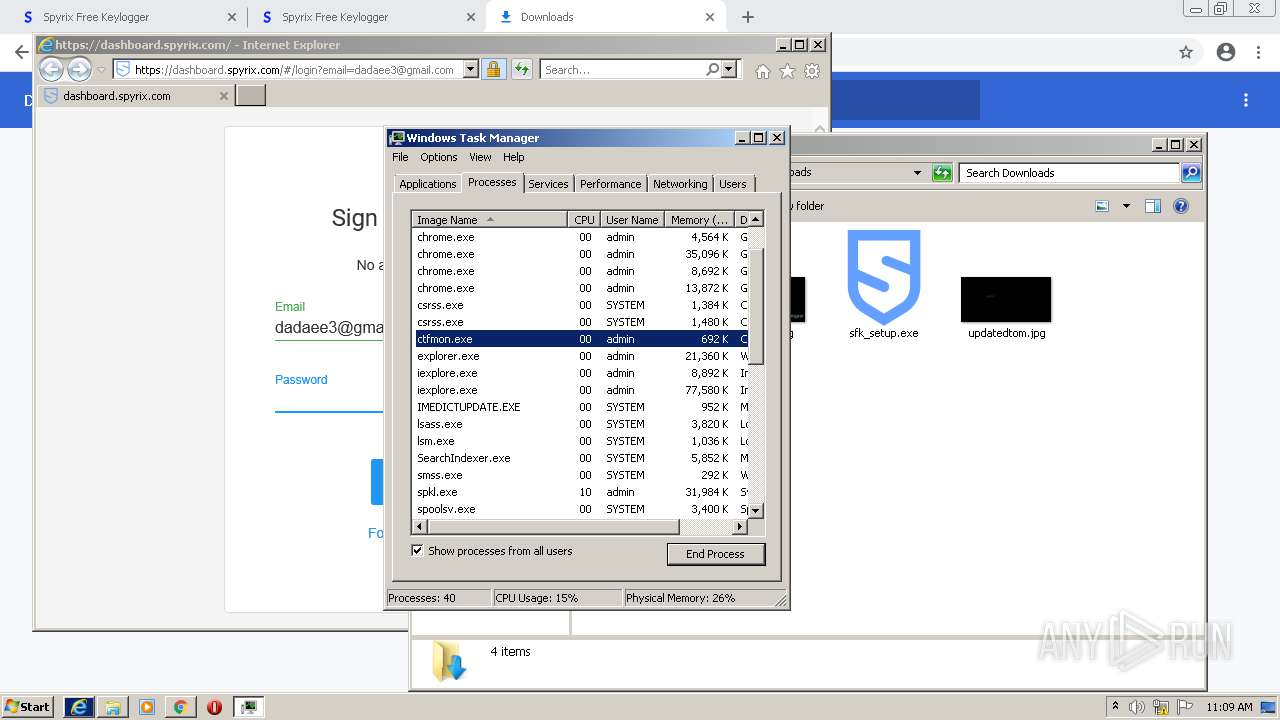1280x720 pixels.
Task: Select the spkl.exe process row
Action: [580, 492]
